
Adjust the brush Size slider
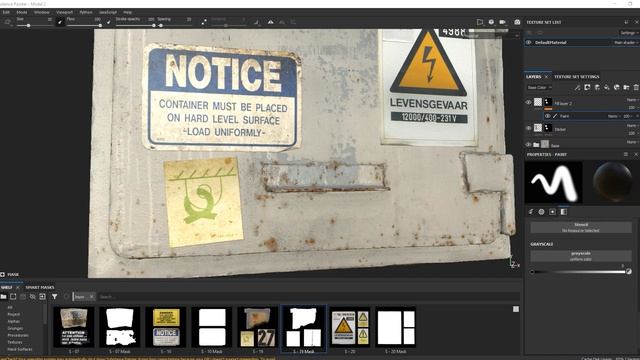click(x=34, y=25)
